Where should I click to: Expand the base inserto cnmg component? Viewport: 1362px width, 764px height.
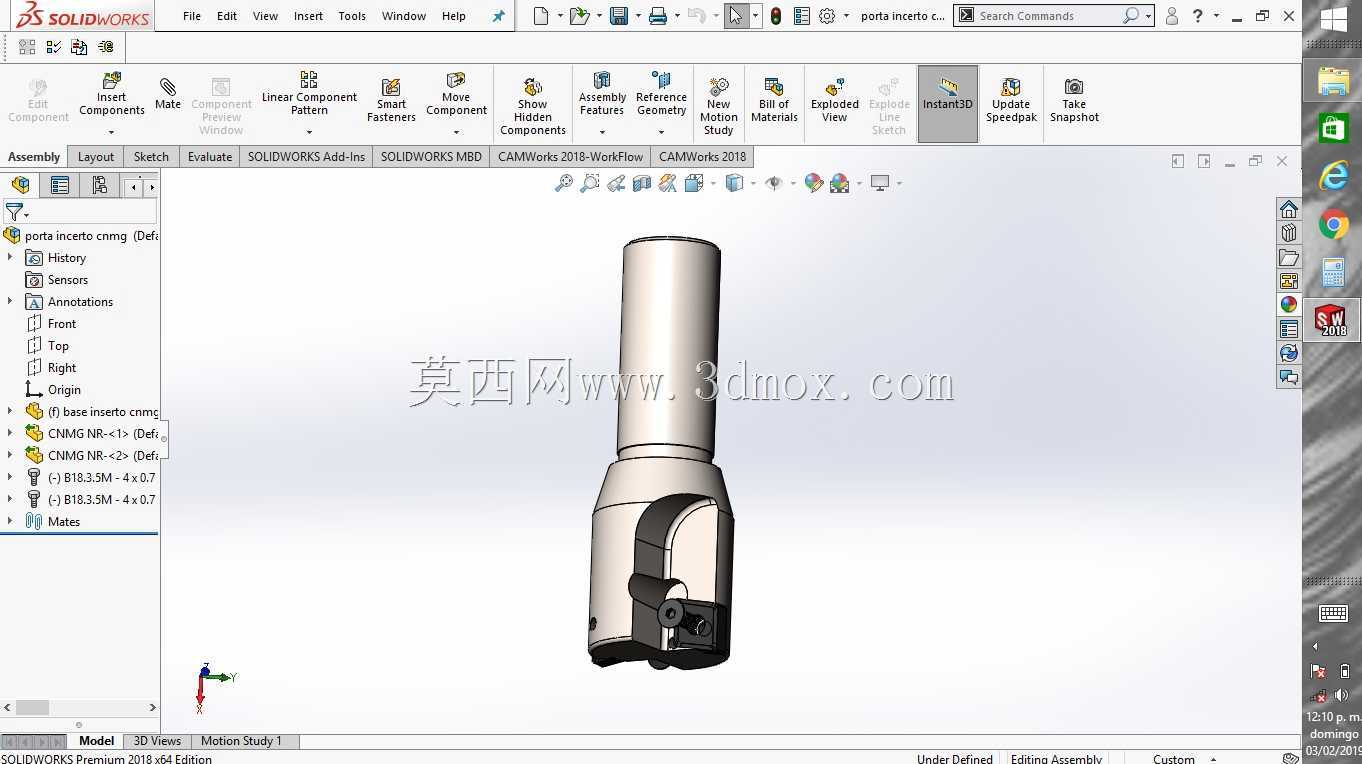(x=10, y=412)
